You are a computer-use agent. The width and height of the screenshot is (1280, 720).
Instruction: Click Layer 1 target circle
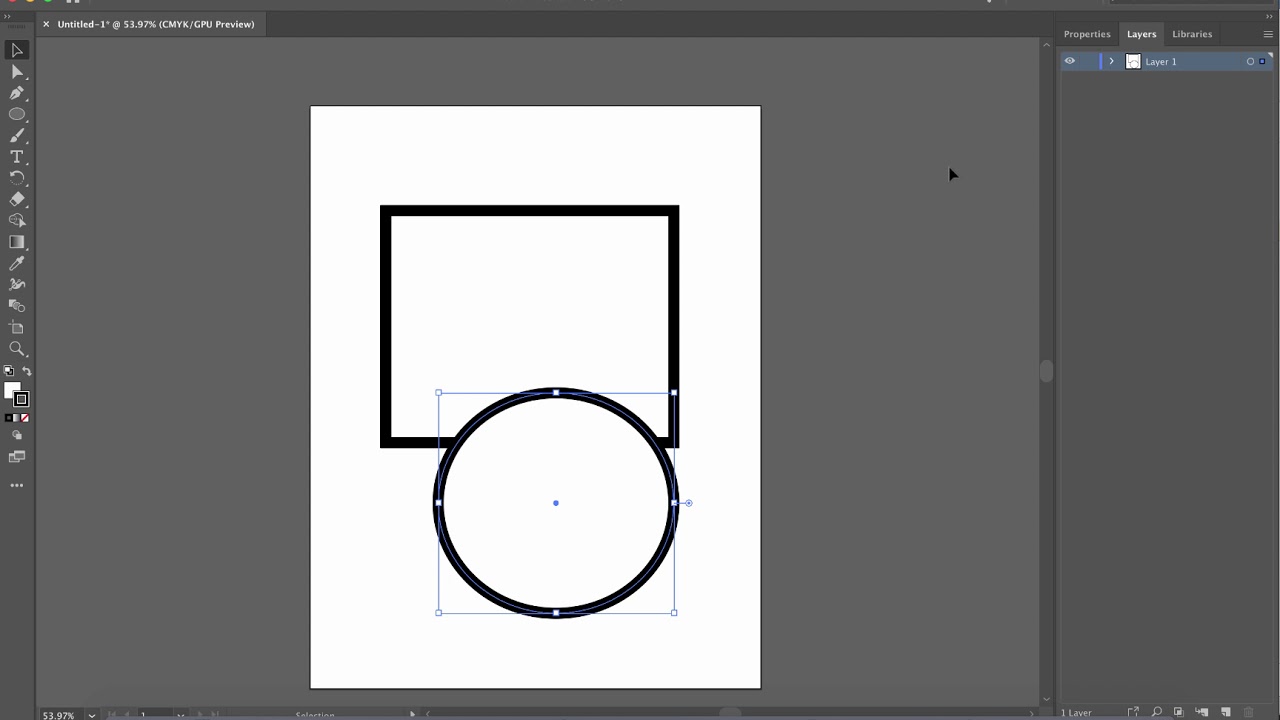(1250, 62)
